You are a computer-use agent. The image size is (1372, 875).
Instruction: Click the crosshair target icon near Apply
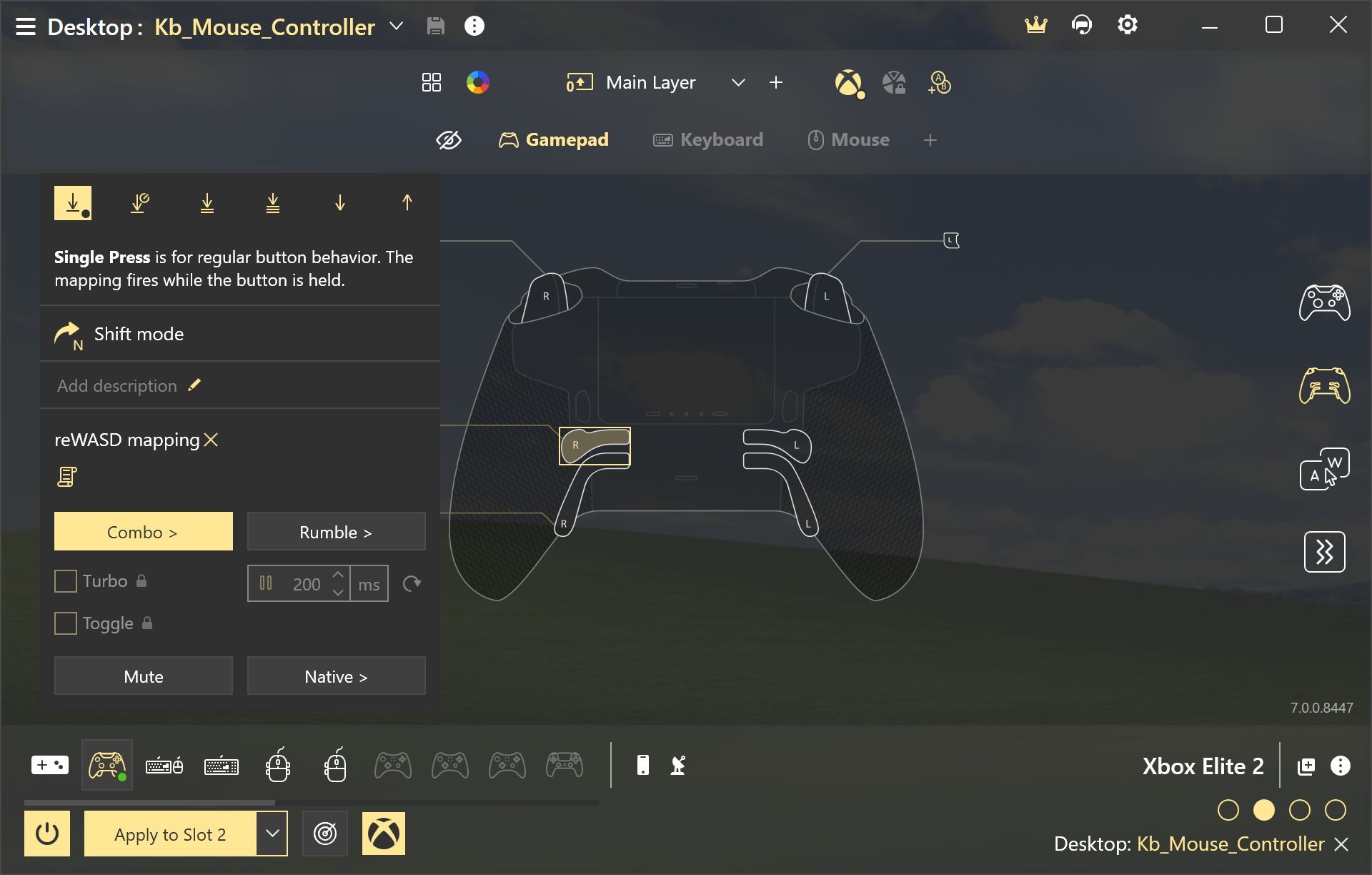click(325, 834)
